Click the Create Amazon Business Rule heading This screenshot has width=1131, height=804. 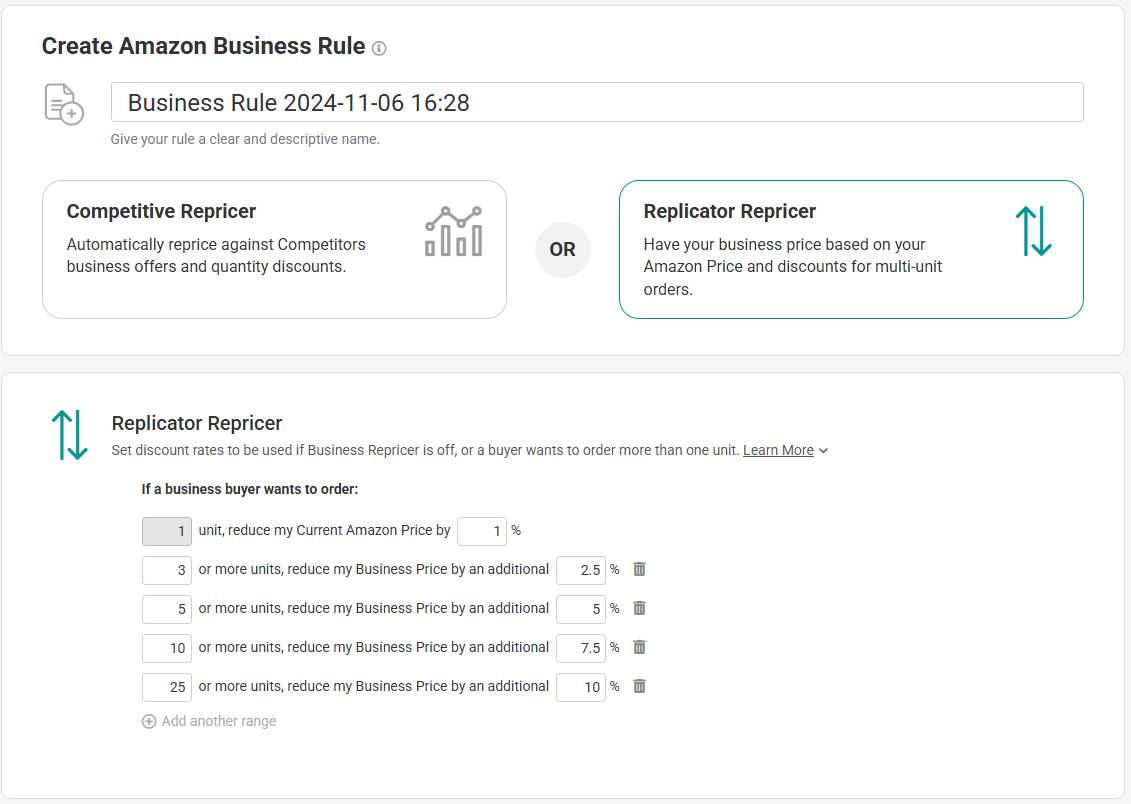pyautogui.click(x=203, y=46)
